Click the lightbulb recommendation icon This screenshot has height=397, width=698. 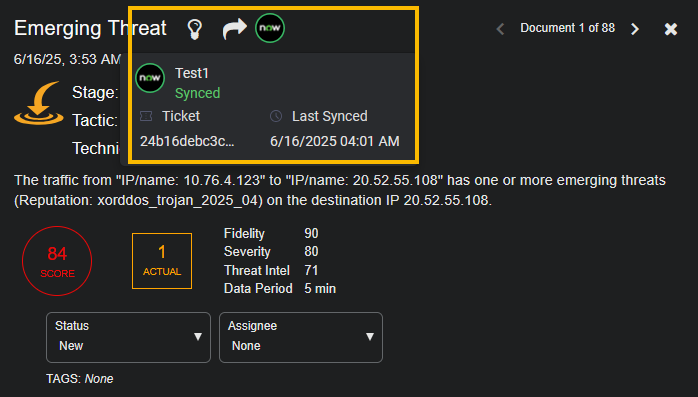[195, 29]
